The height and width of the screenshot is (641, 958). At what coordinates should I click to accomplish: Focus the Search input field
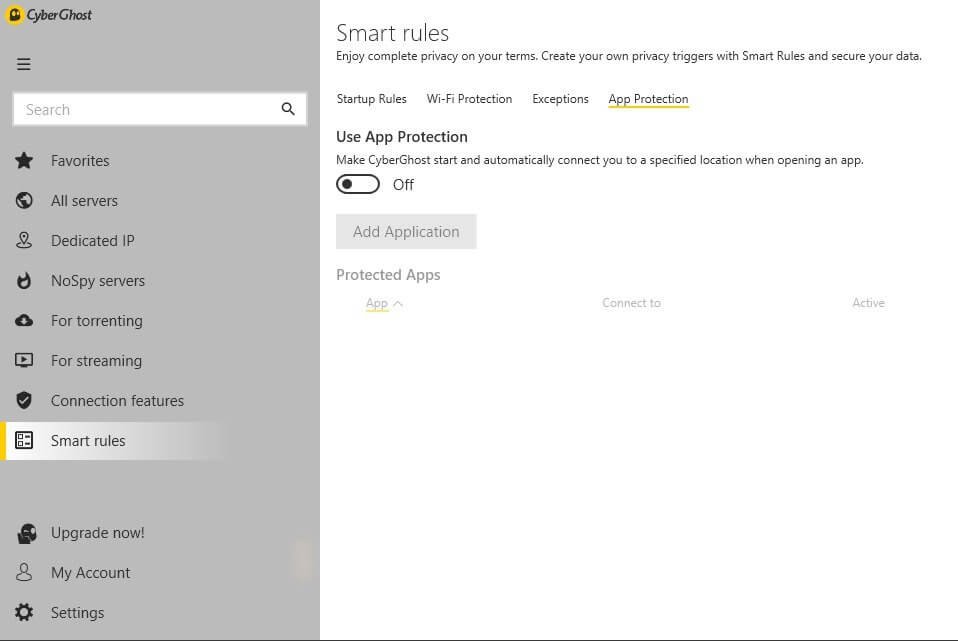point(159,109)
